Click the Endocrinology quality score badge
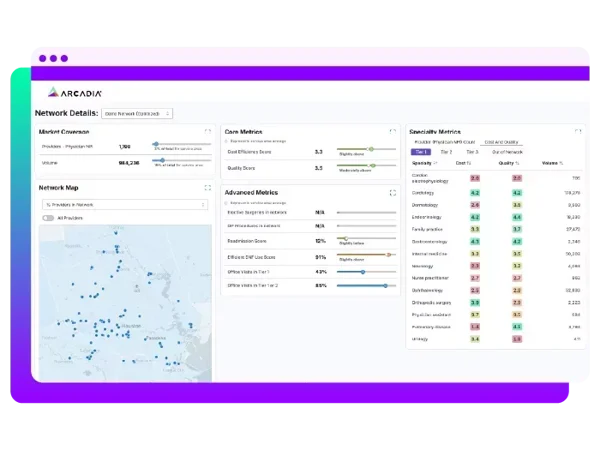Screen dimensions: 600x450 517,217
